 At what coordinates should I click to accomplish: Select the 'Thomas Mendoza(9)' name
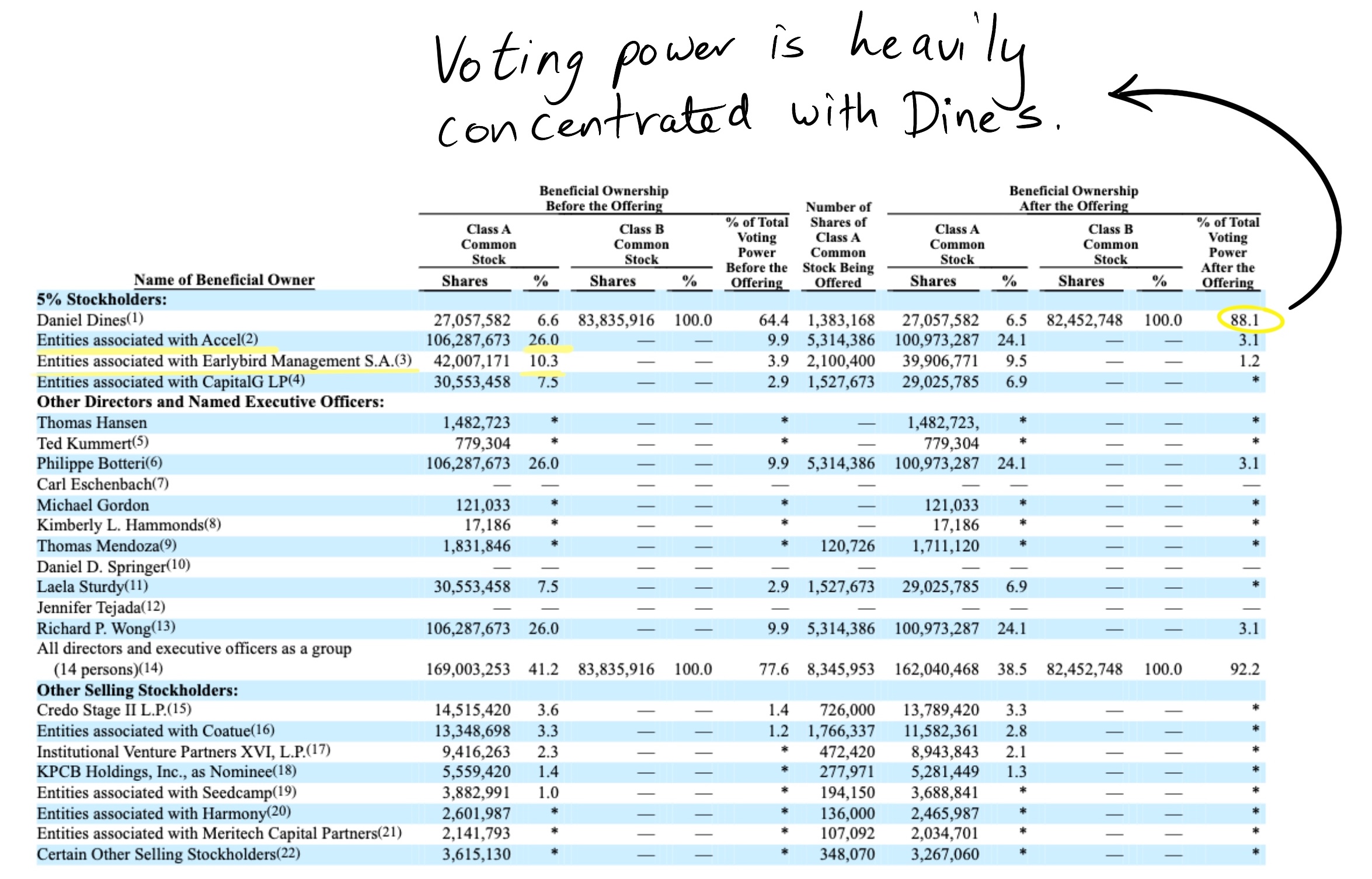click(x=106, y=546)
